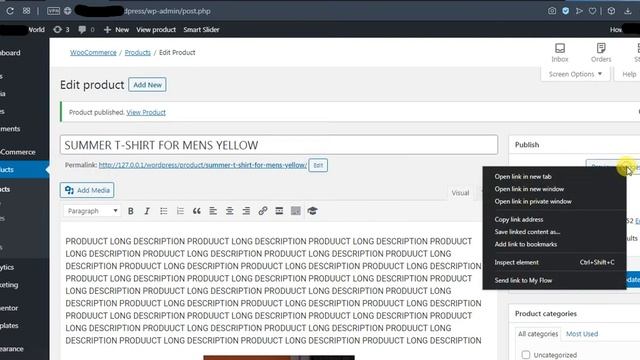640x360 pixels.
Task: Click the updates counter showing 3
Action: click(62, 29)
